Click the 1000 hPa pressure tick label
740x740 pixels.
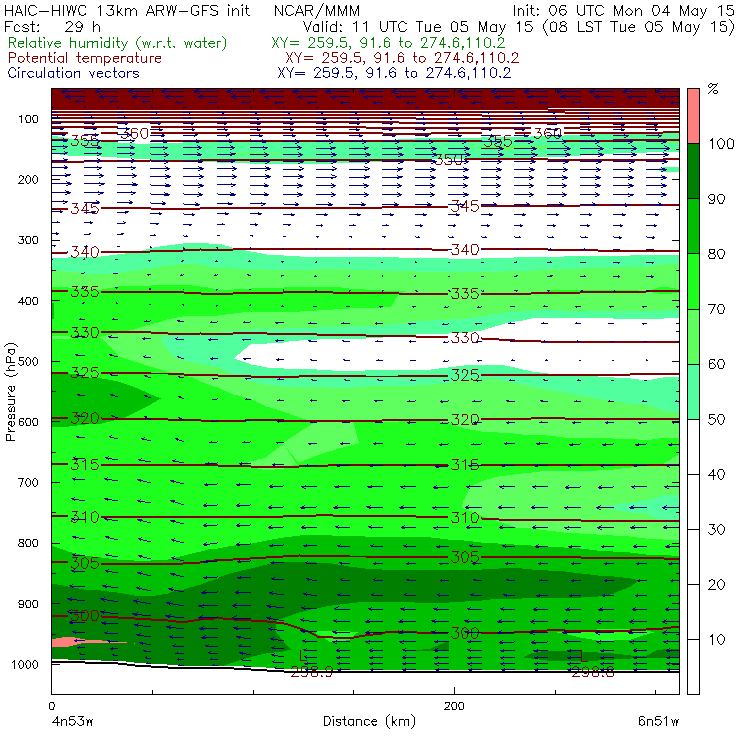coord(25,664)
